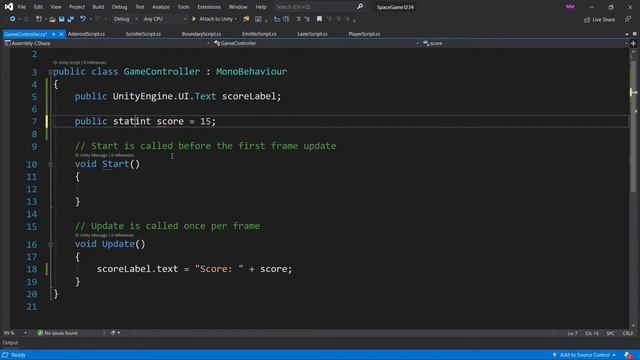The height and width of the screenshot is (360, 640).
Task: Click the decrease indent toolbar icon
Action: 298,19
